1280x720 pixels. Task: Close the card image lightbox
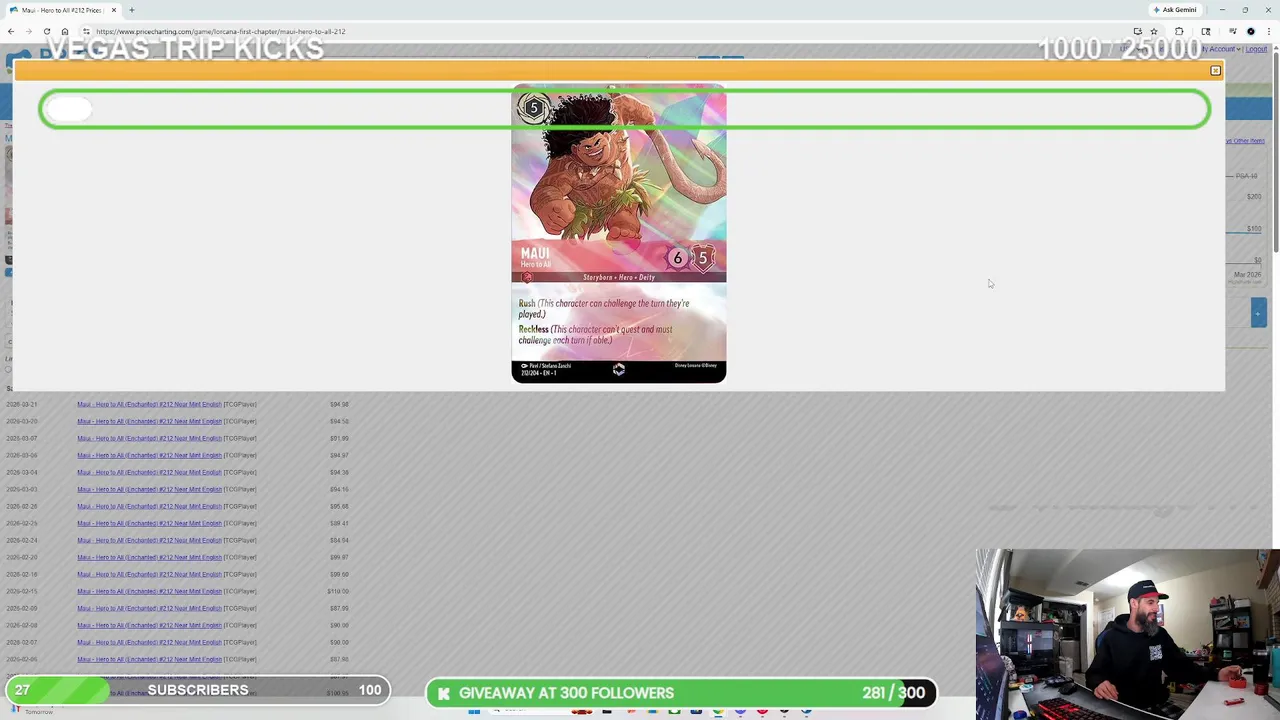coord(1215,71)
